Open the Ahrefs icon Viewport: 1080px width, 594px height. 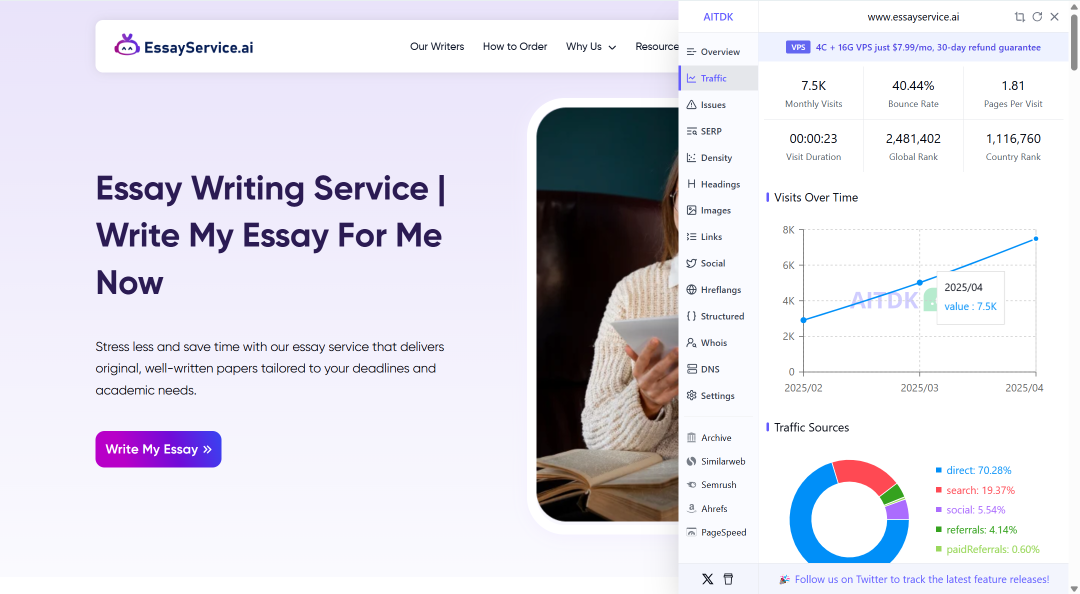(692, 509)
